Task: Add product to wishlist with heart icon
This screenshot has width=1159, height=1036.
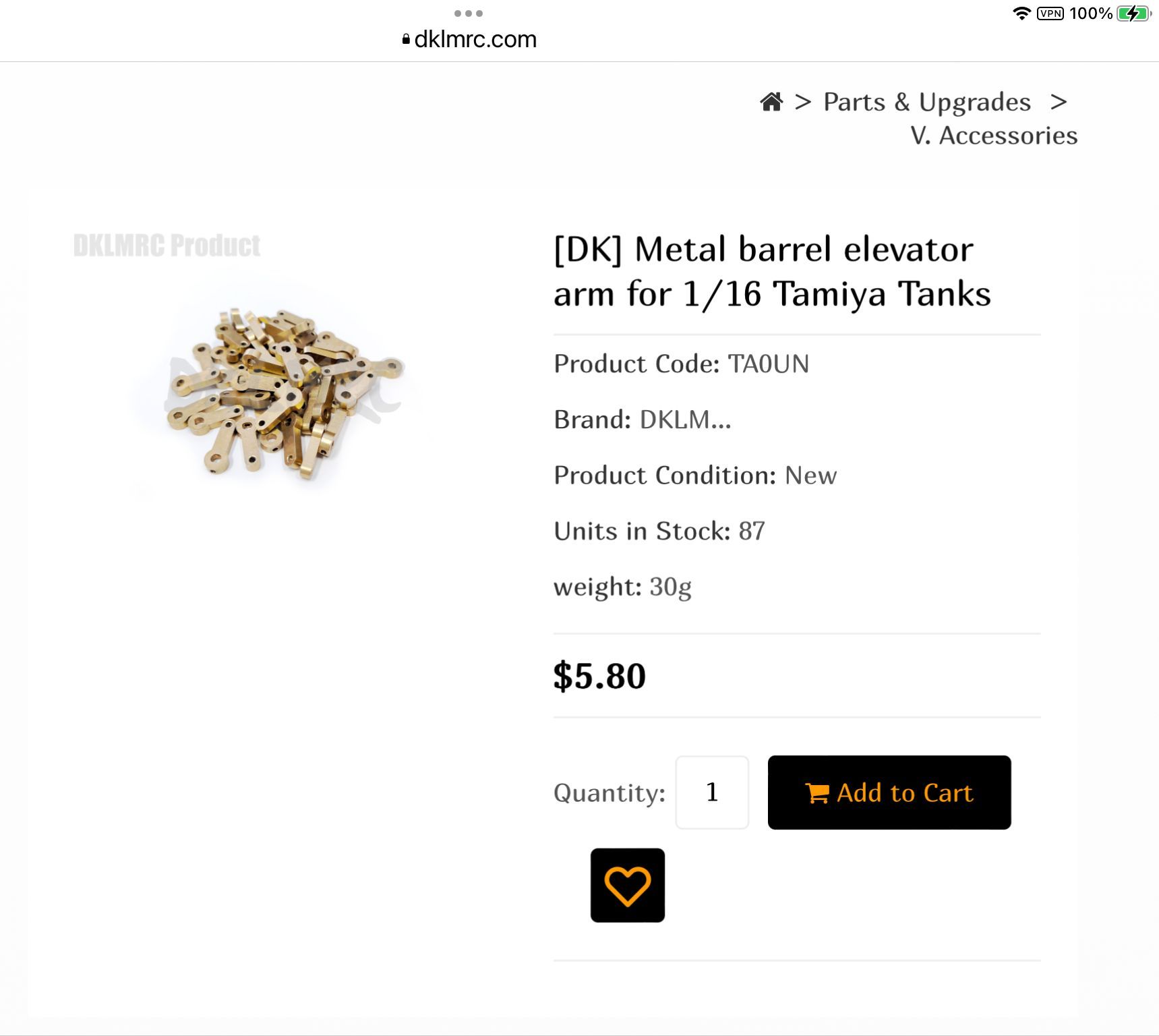Action: [x=627, y=885]
